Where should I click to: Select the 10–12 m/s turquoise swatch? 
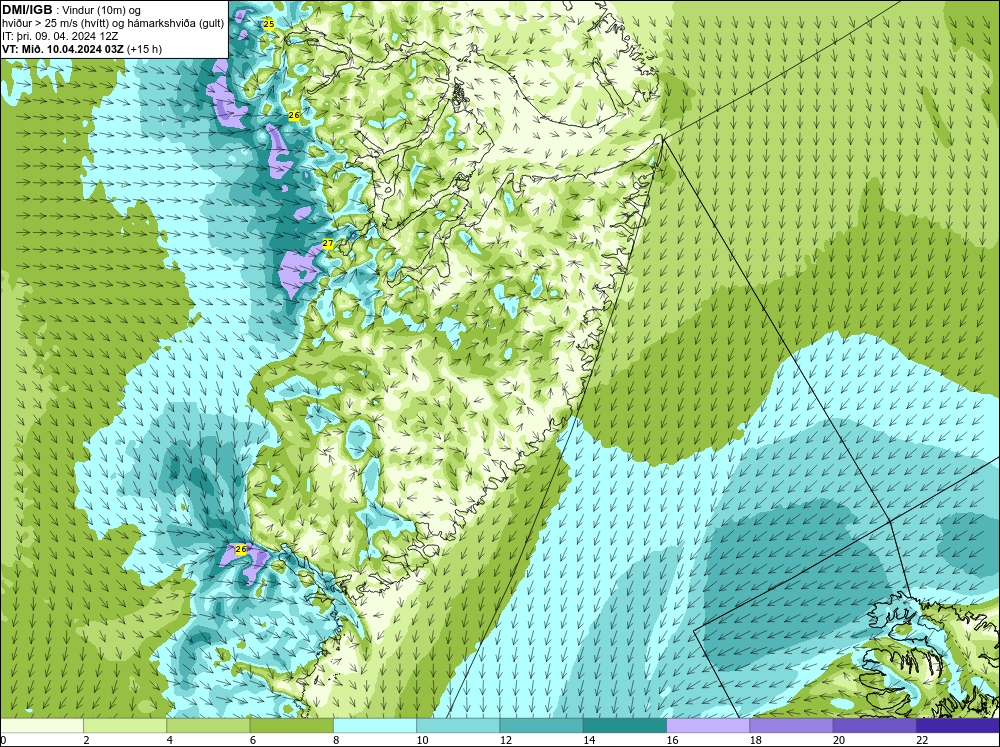tap(458, 726)
